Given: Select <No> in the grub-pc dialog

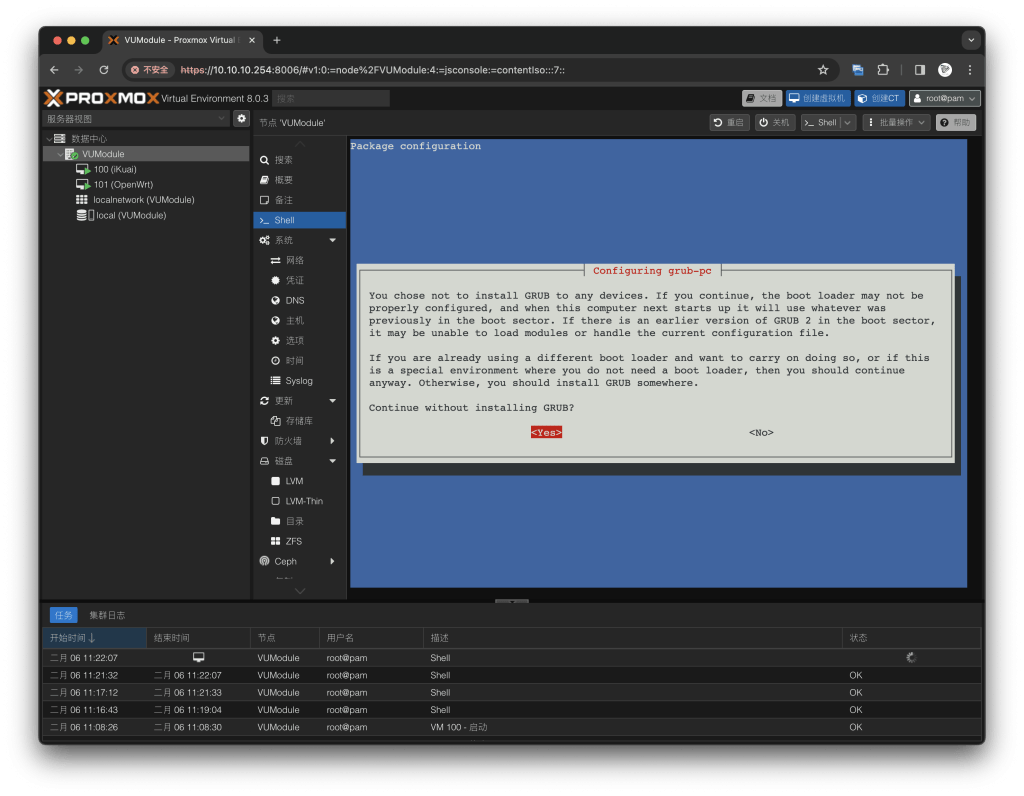Looking at the screenshot, I should (x=761, y=433).
